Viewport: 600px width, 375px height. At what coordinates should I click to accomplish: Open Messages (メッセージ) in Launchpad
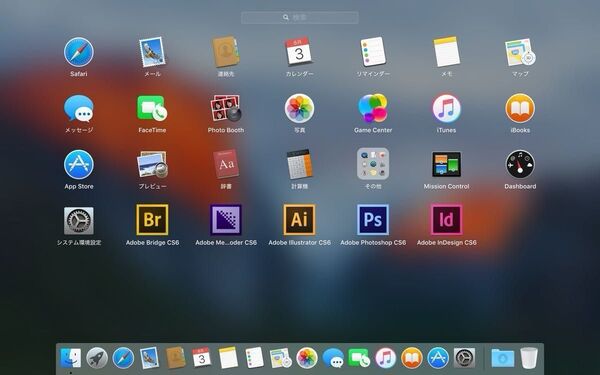tap(78, 108)
